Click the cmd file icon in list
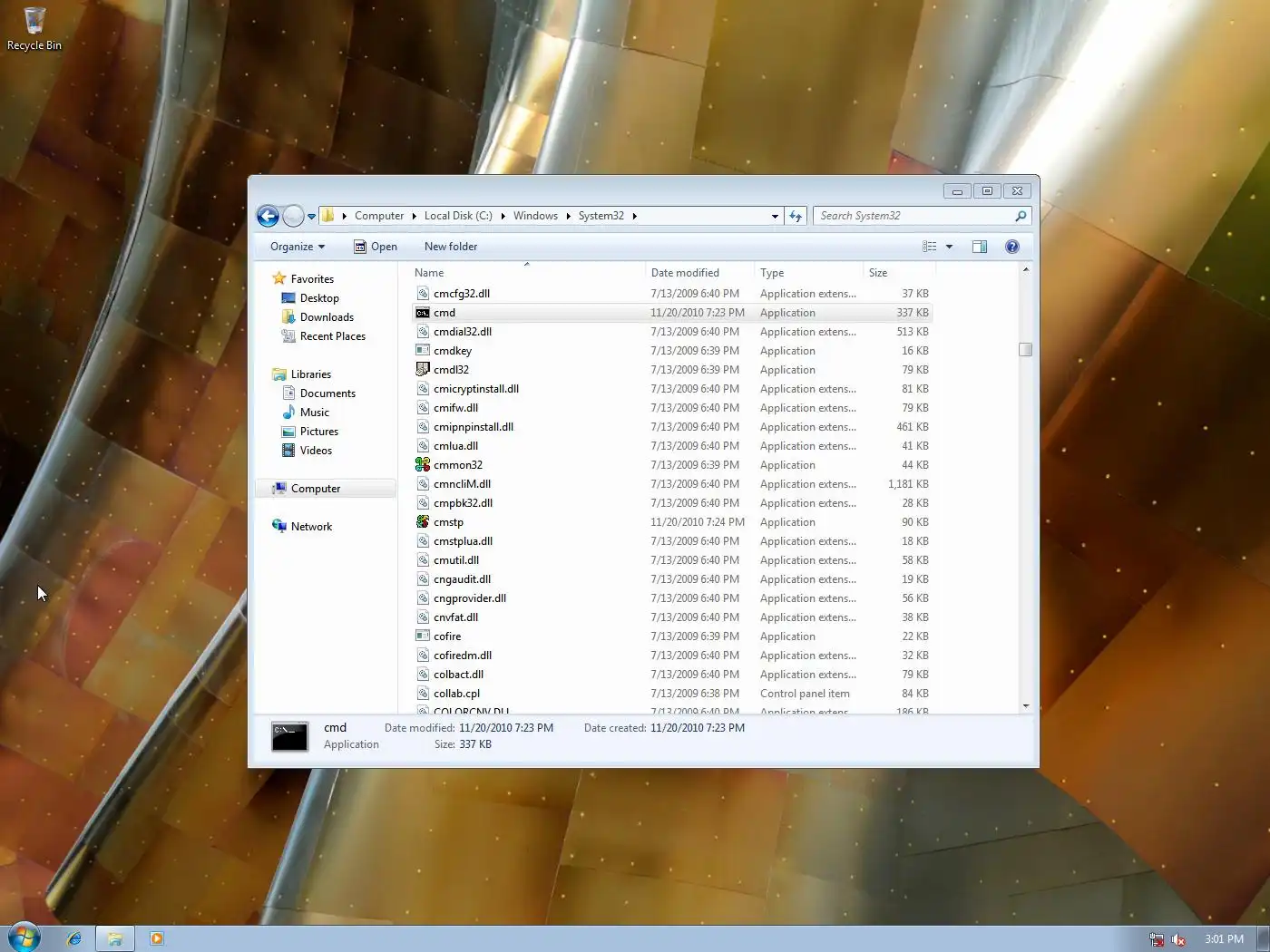 (x=423, y=313)
